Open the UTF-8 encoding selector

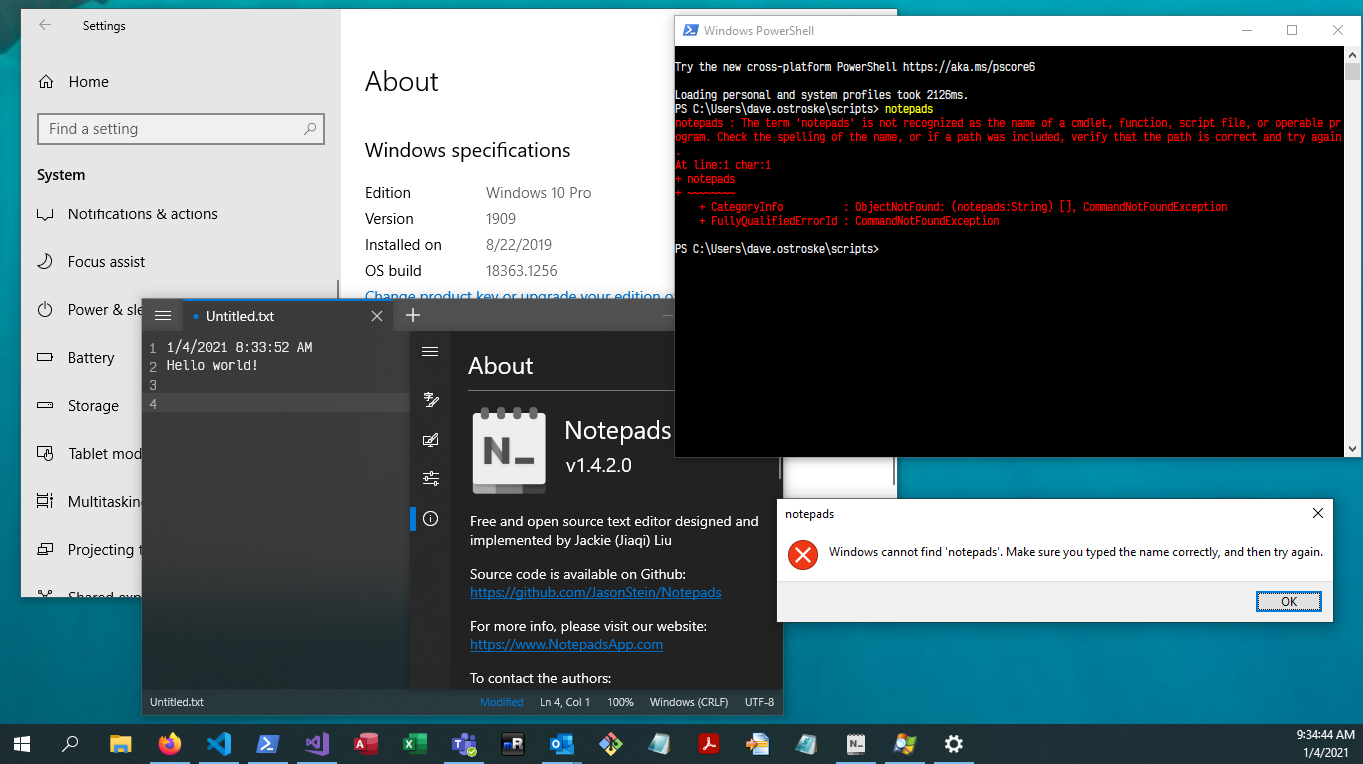click(760, 702)
